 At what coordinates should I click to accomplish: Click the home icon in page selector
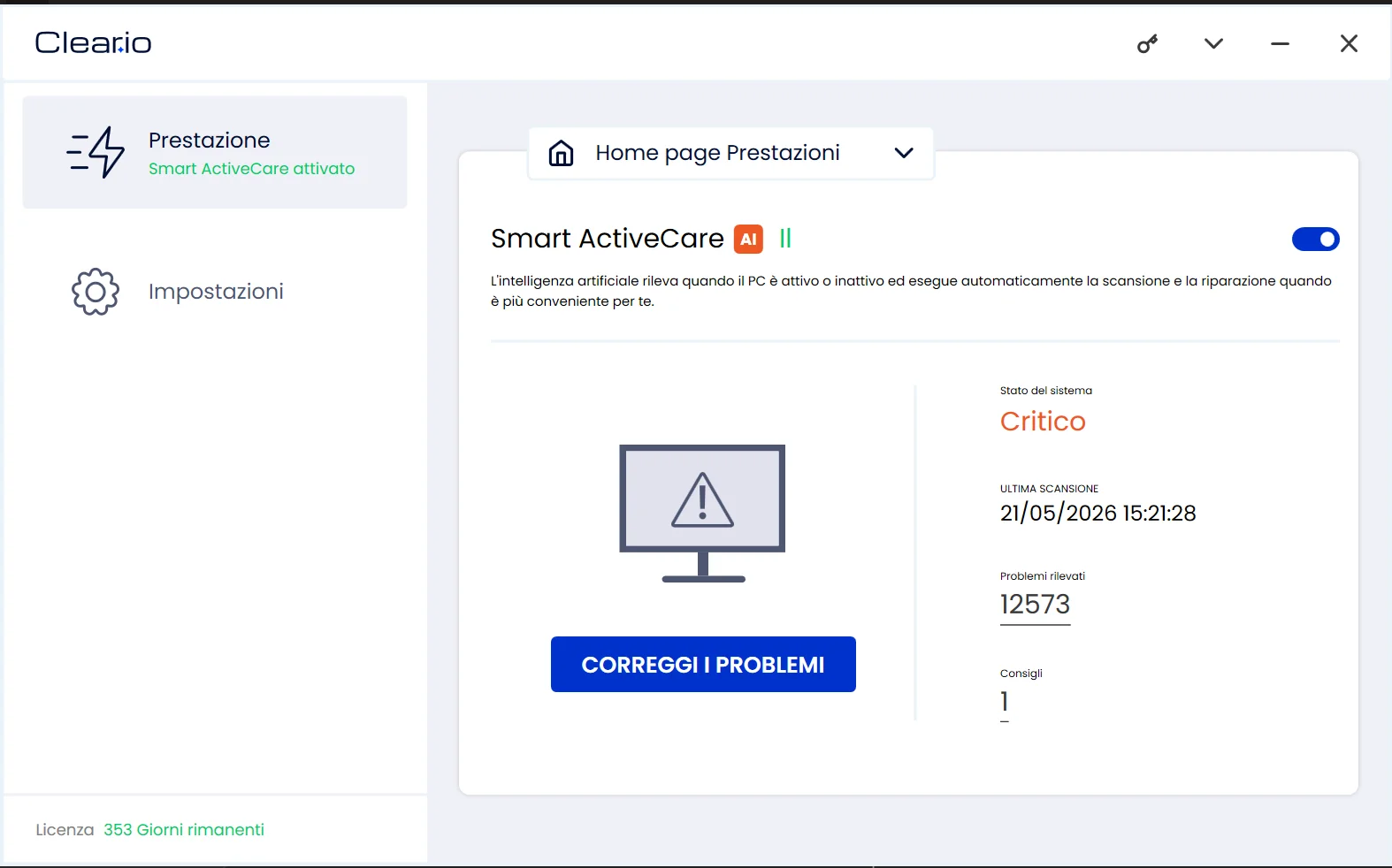pyautogui.click(x=561, y=153)
